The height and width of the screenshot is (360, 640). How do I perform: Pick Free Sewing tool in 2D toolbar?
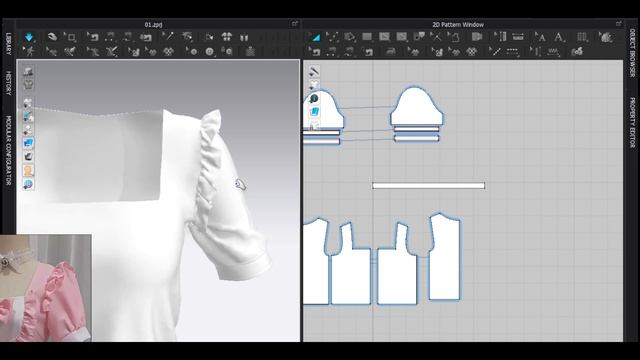[x=349, y=51]
